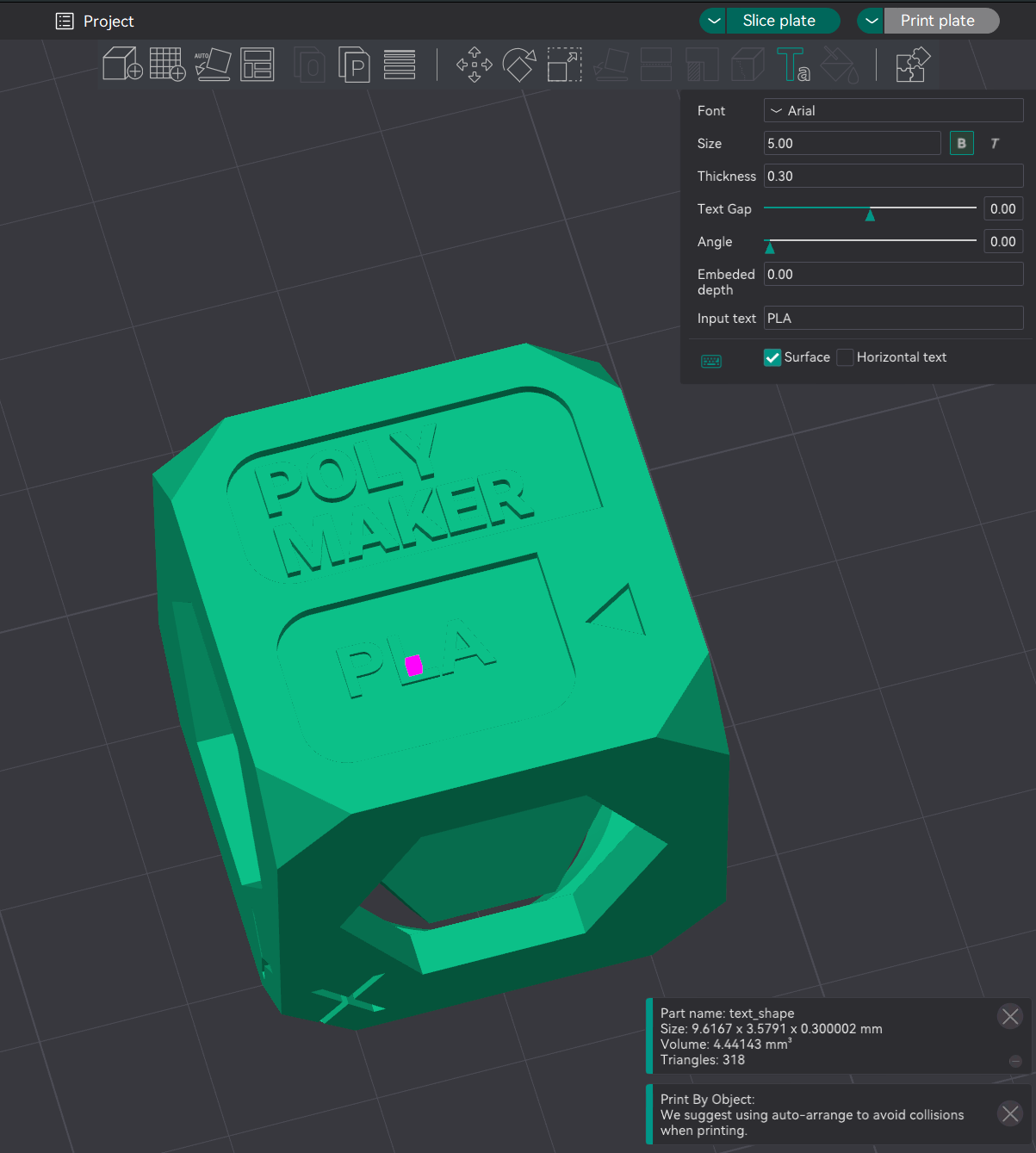The height and width of the screenshot is (1153, 1036).
Task: Dismiss the Print By Object notification
Action: click(x=1009, y=1113)
